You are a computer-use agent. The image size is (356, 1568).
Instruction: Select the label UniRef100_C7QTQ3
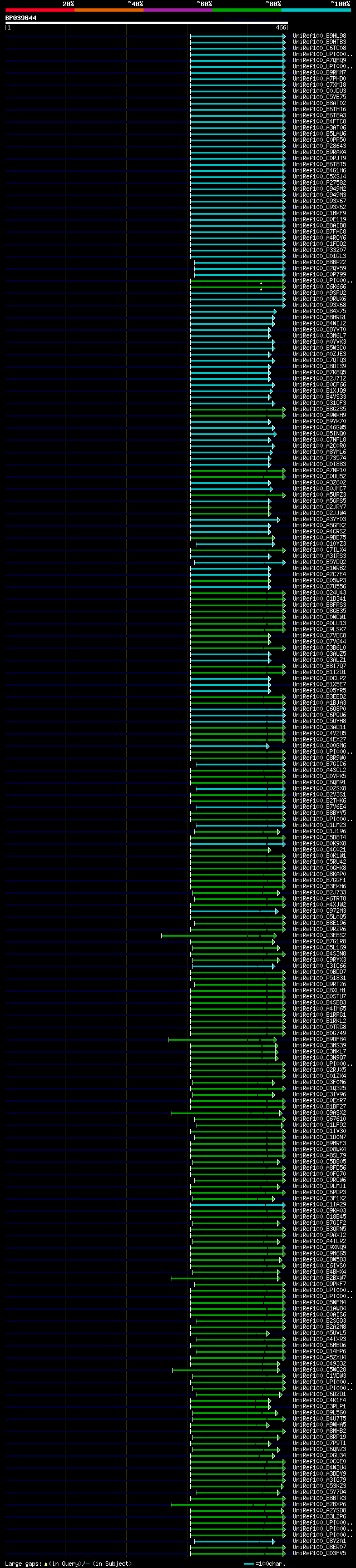click(319, 360)
